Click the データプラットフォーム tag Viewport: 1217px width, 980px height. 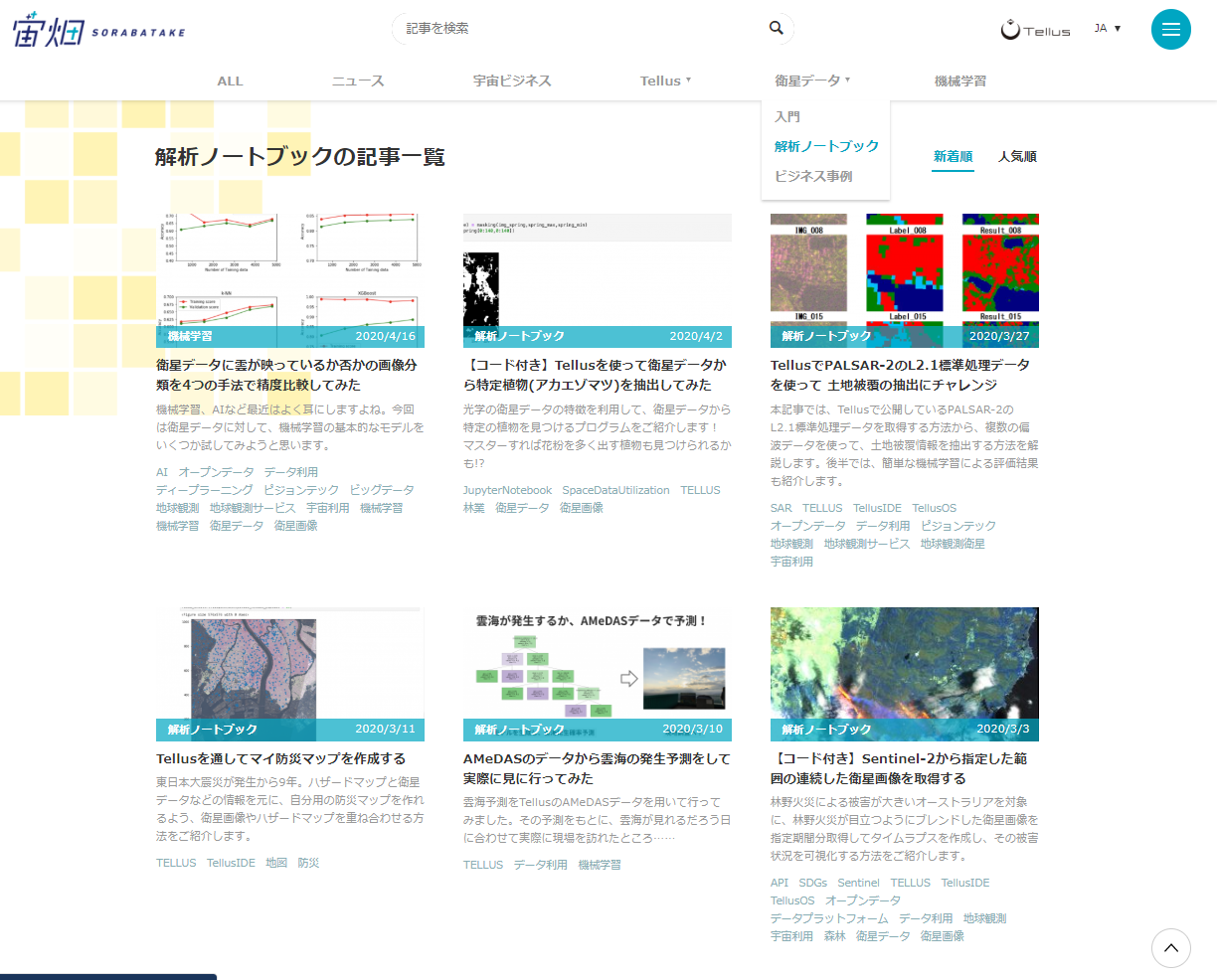point(829,918)
